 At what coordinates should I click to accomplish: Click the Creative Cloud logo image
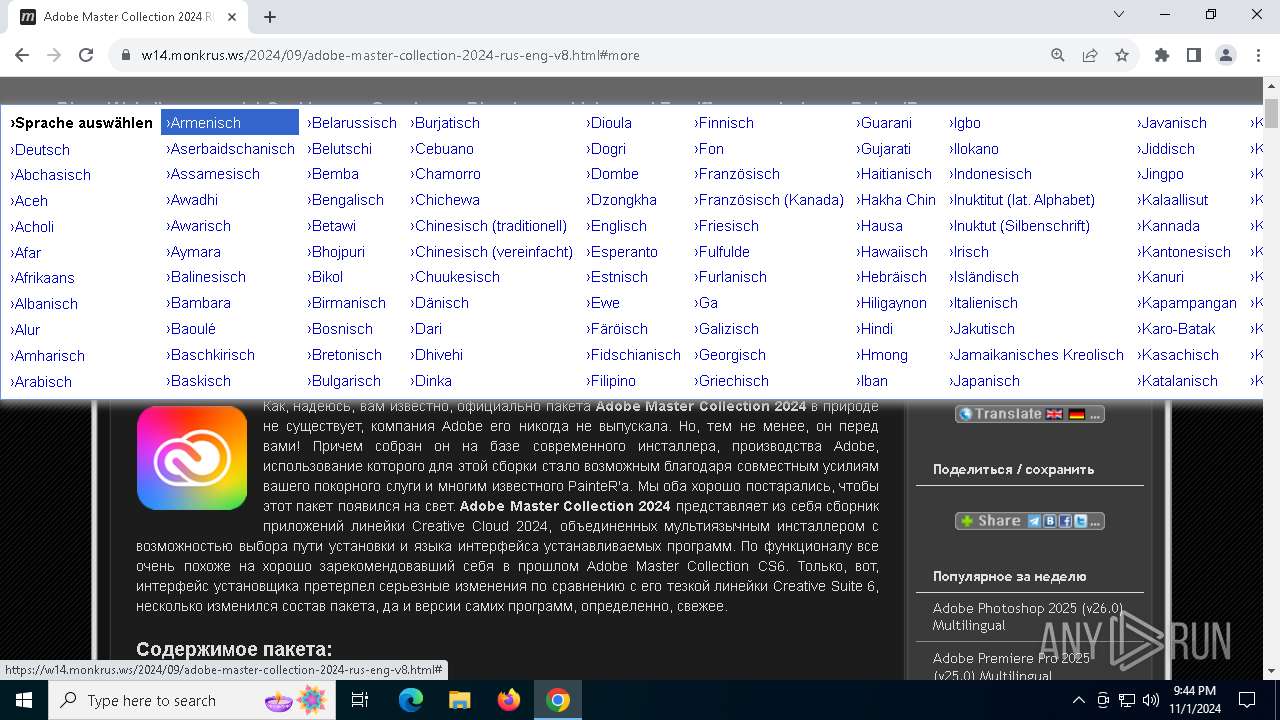192,457
